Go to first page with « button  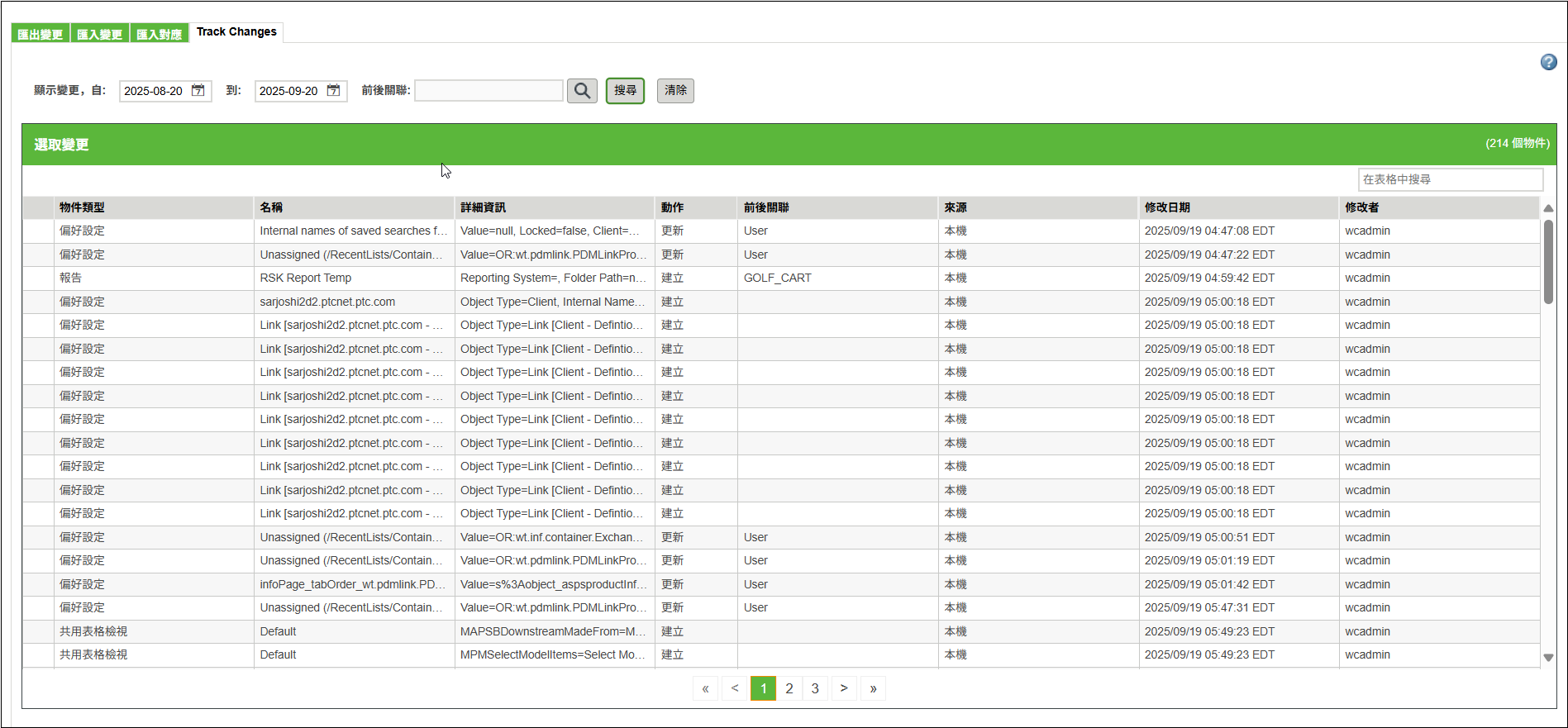click(x=705, y=688)
